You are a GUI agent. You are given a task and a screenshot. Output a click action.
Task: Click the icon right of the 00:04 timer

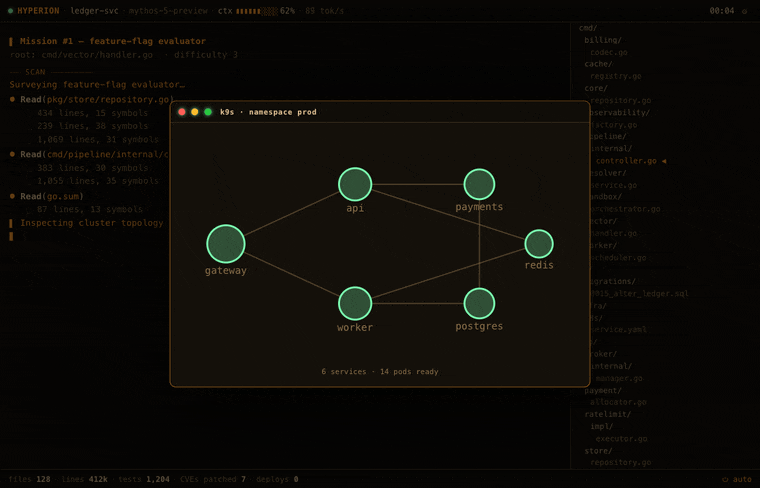click(744, 11)
